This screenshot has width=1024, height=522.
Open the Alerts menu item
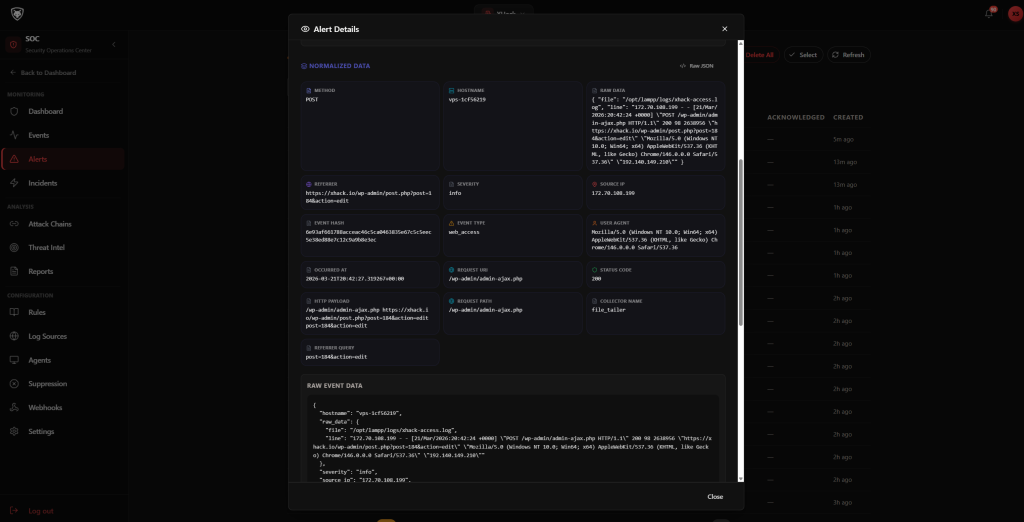(38, 159)
